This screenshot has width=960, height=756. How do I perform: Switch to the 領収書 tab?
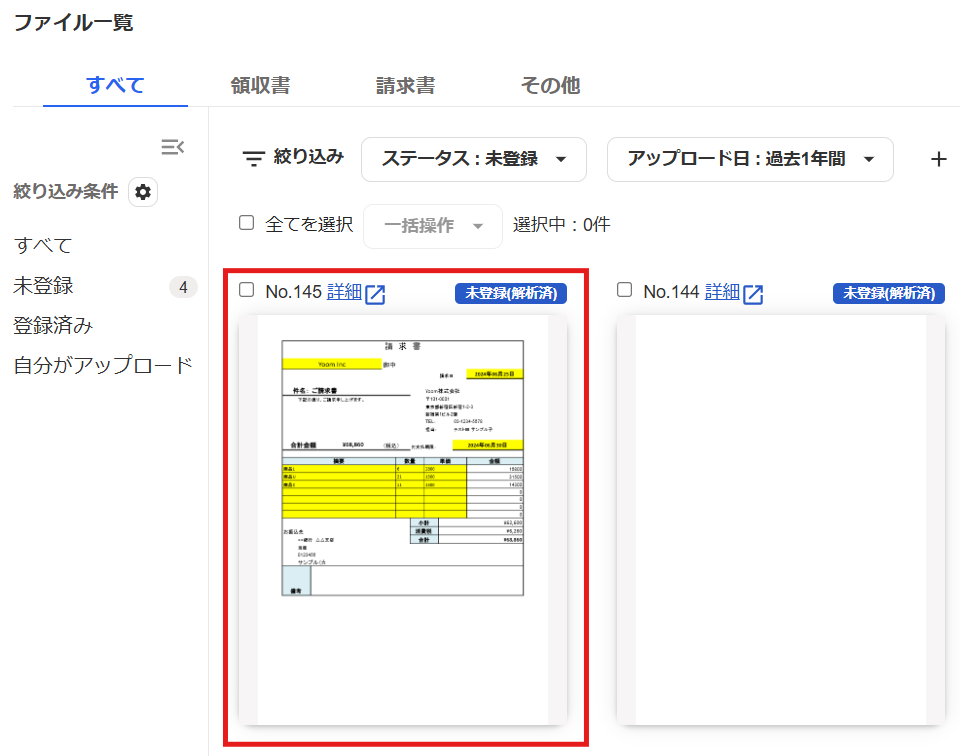(x=260, y=86)
